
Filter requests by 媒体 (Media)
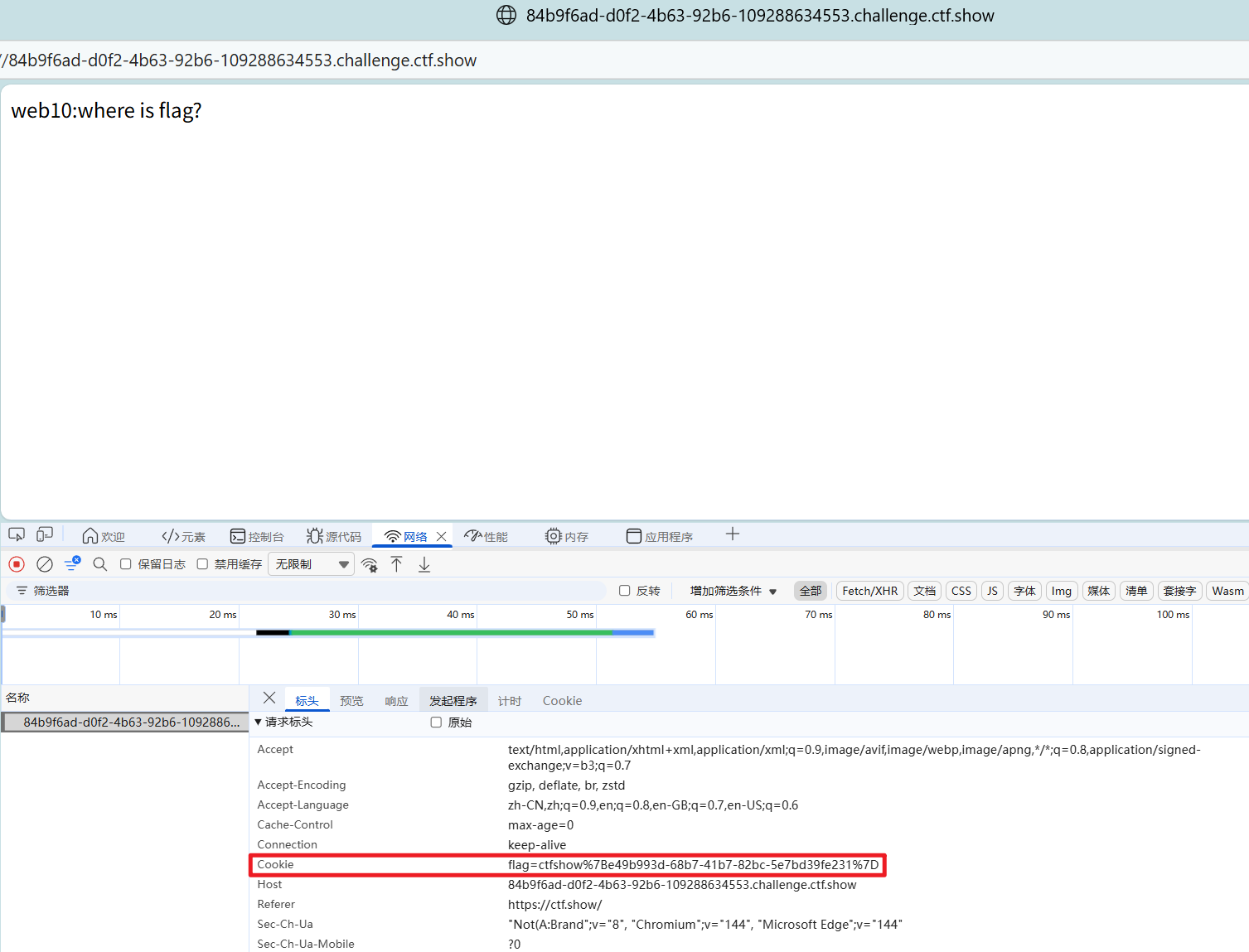pyautogui.click(x=1099, y=591)
